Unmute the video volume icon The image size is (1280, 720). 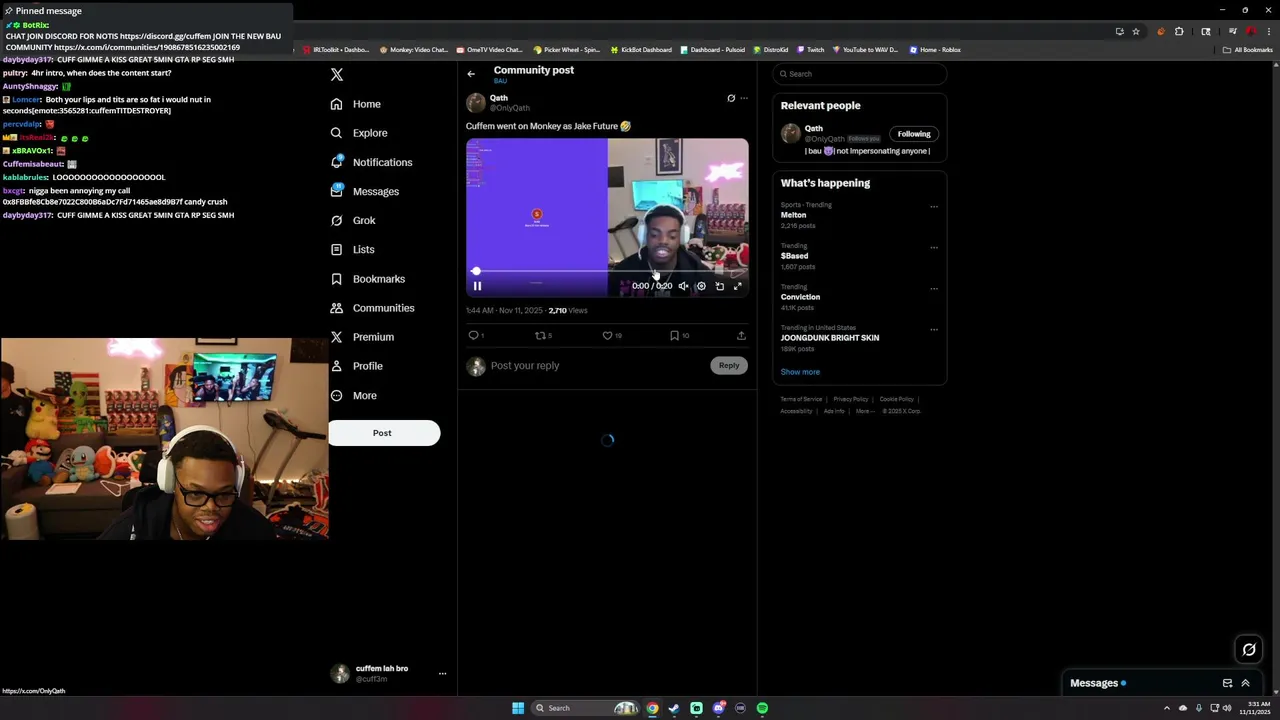coord(684,286)
